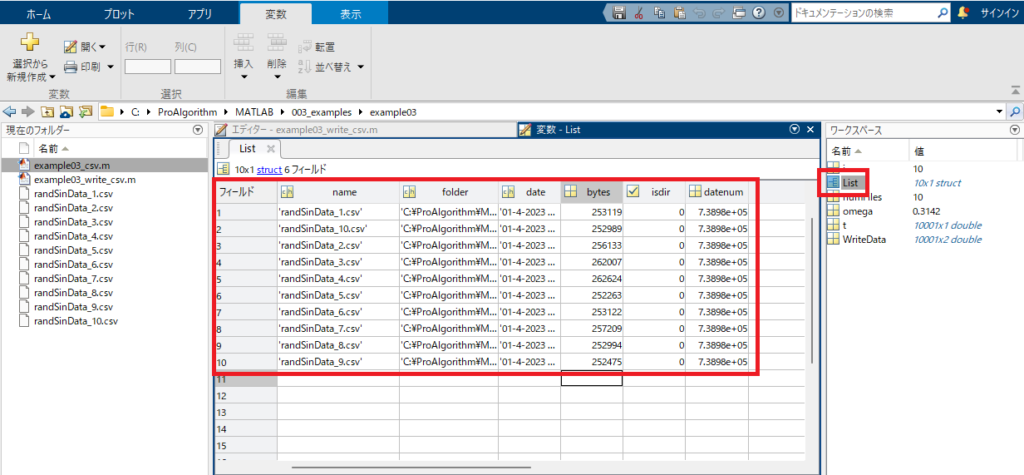
Task: Click the 転置 (transpose) icon
Action: pyautogui.click(x=304, y=47)
